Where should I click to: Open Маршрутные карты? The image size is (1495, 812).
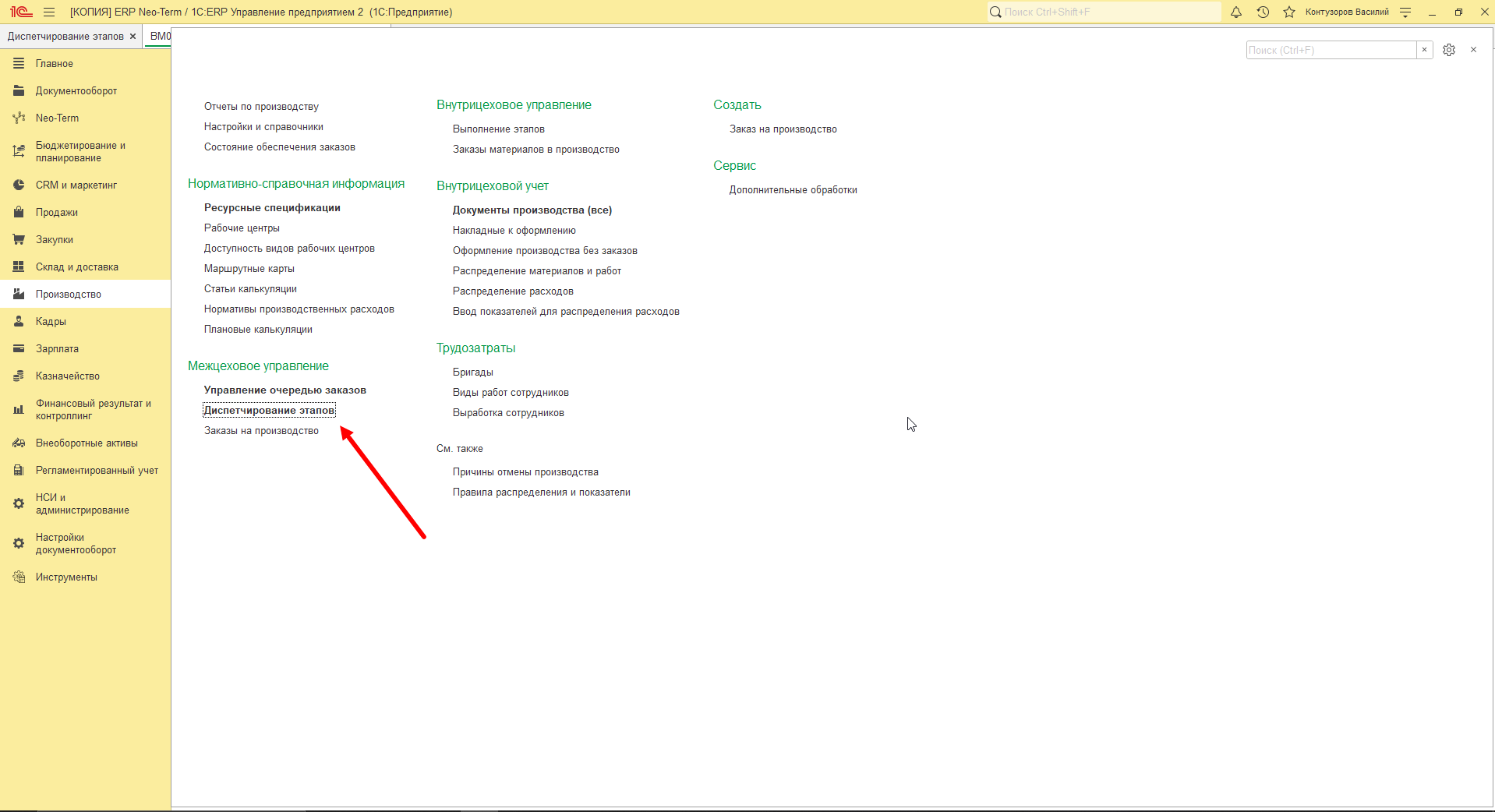click(x=249, y=269)
